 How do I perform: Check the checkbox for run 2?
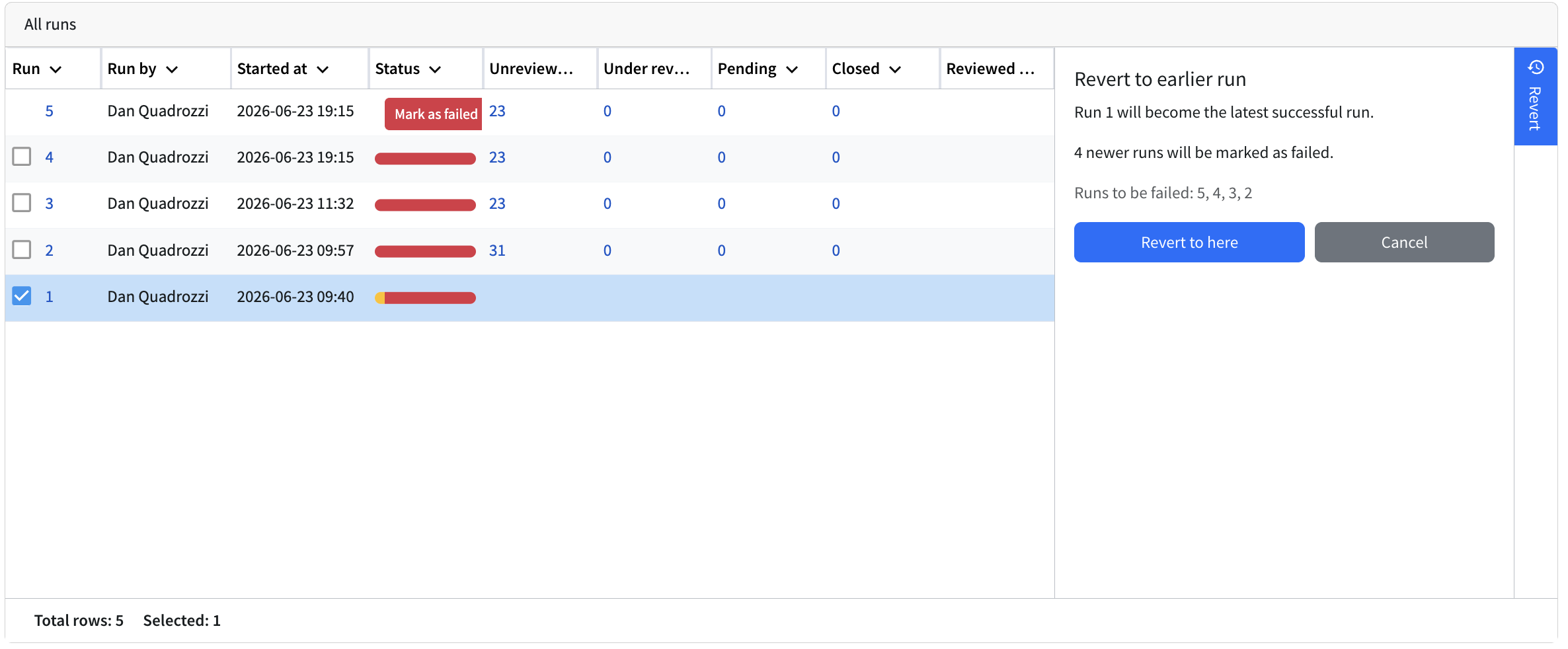[x=22, y=250]
